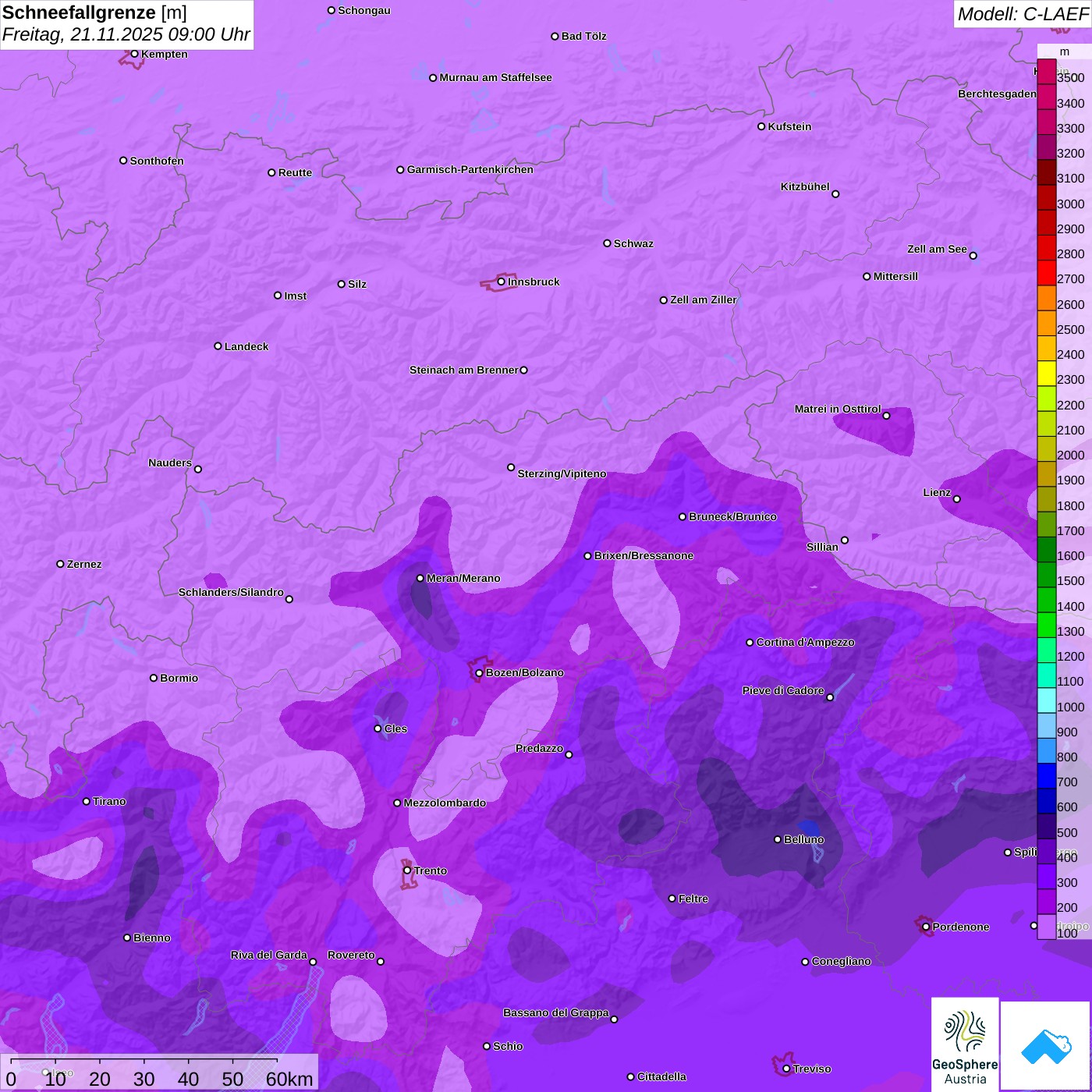Click the Bormio city marker dot
The height and width of the screenshot is (1092, 1092).
(154, 678)
